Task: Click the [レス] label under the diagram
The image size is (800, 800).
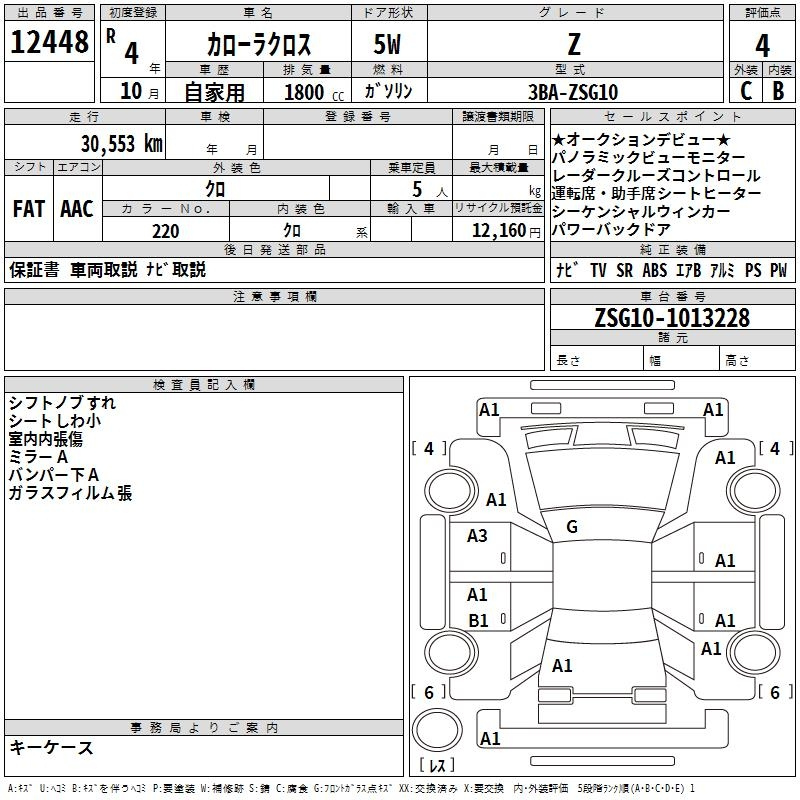Action: (437, 765)
